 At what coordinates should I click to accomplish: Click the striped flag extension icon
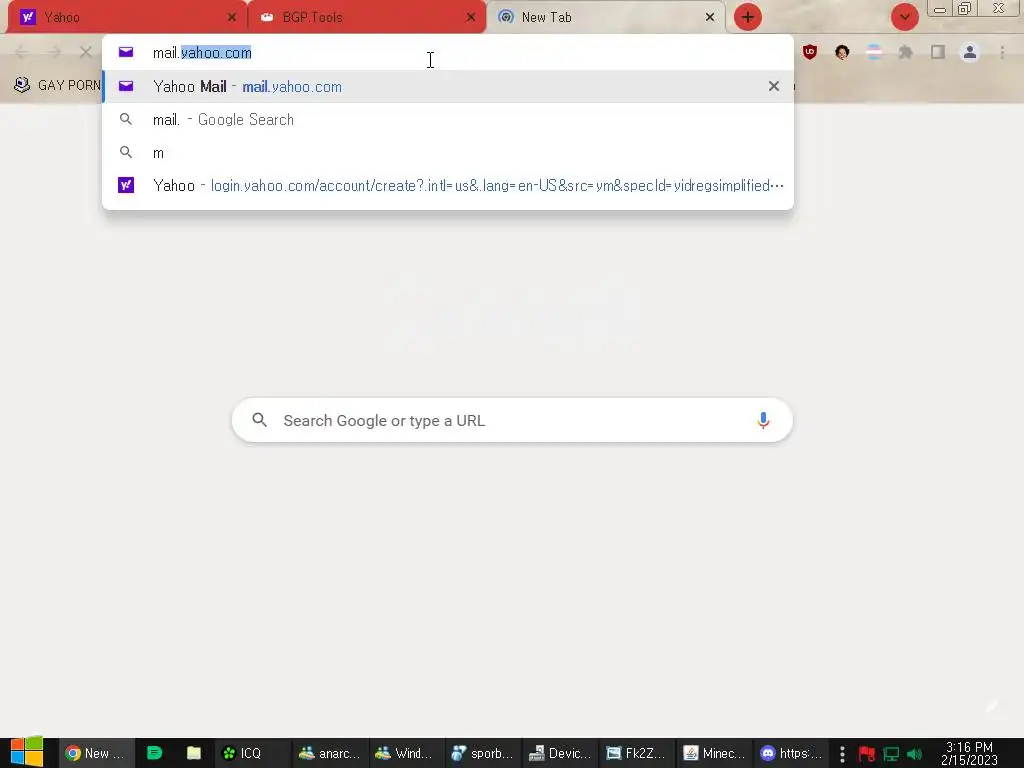(x=874, y=52)
